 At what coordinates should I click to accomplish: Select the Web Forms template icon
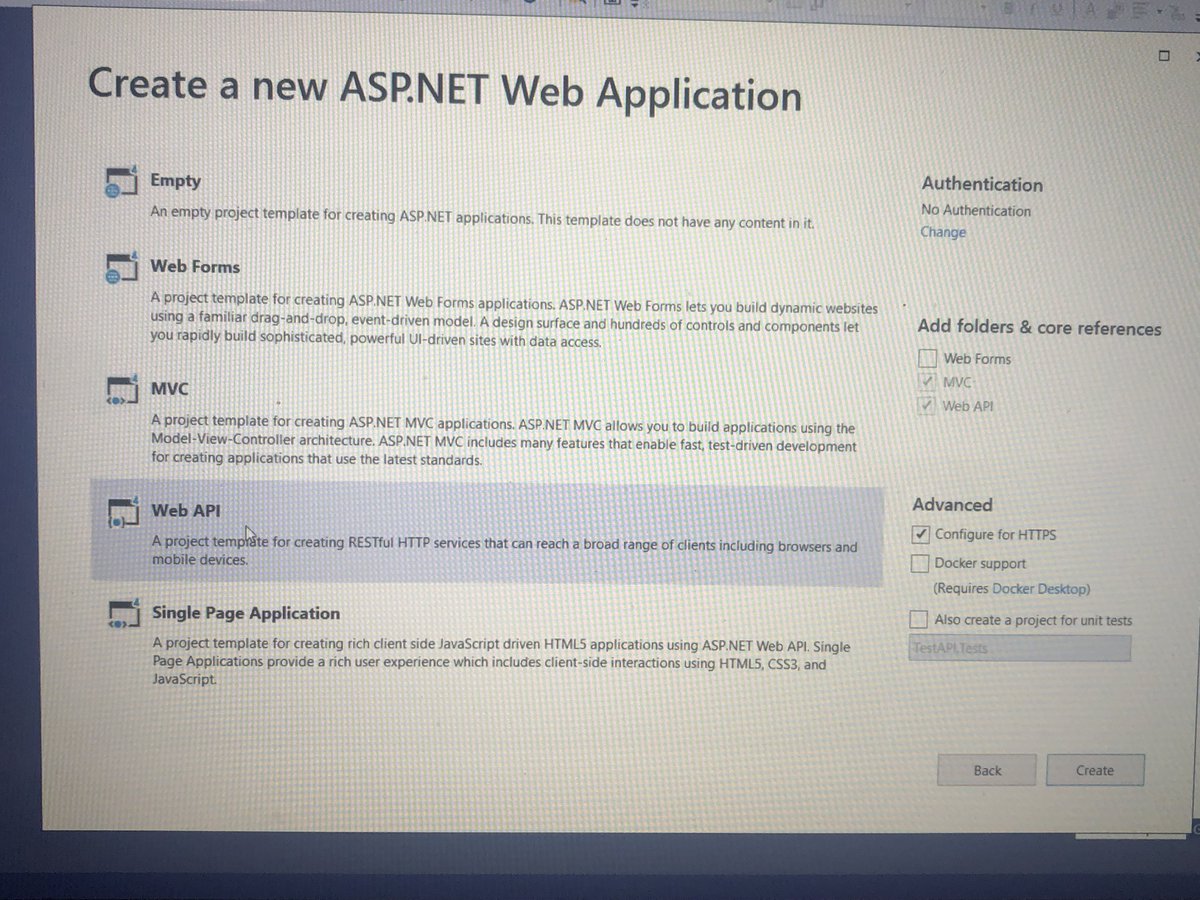(120, 267)
